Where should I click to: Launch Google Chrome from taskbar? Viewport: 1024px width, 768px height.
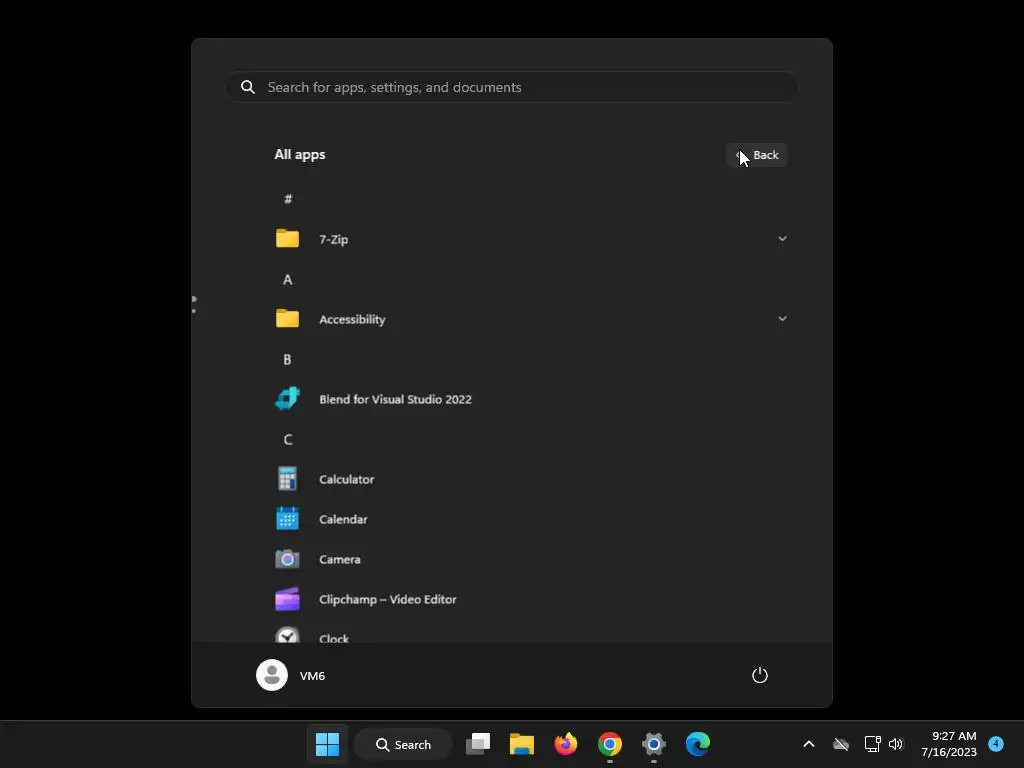(x=609, y=744)
